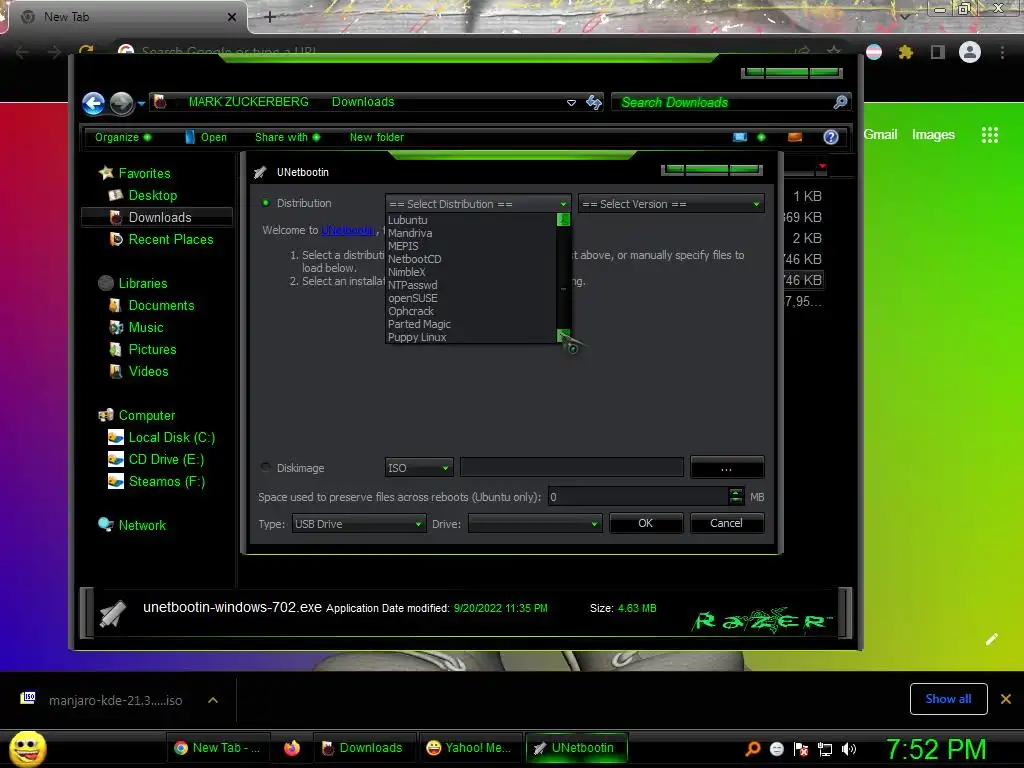Screen dimensions: 1024x768
Task: Close the downloads bar with X
Action: (x=1006, y=699)
